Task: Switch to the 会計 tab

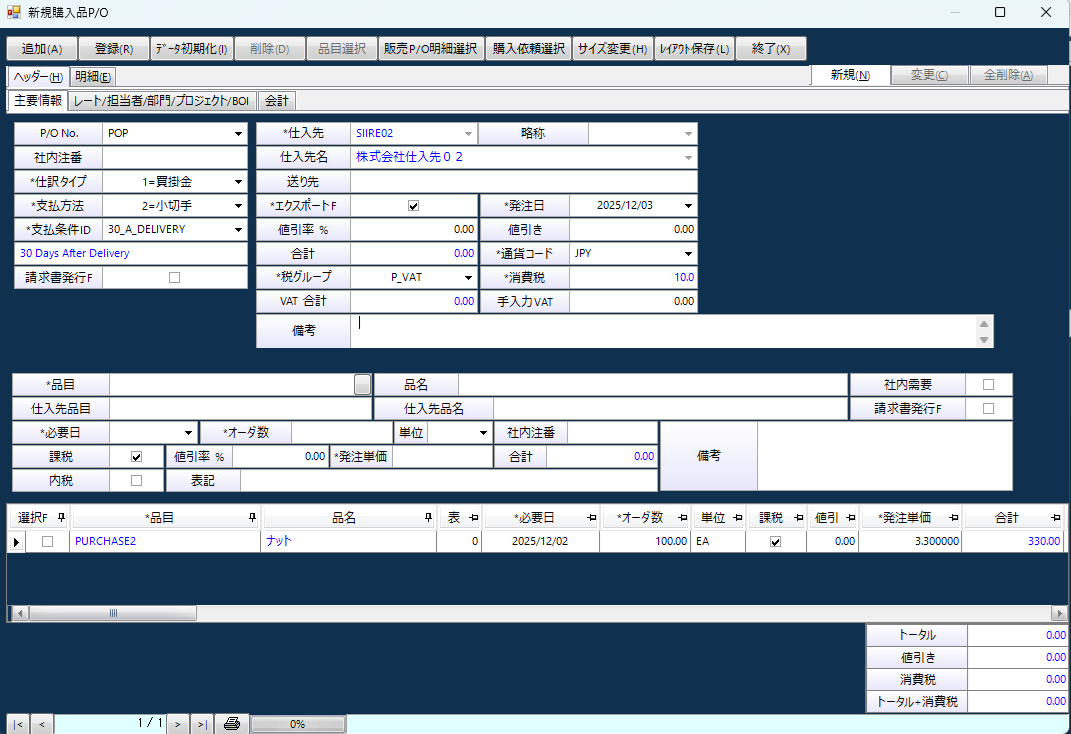Action: 276,100
